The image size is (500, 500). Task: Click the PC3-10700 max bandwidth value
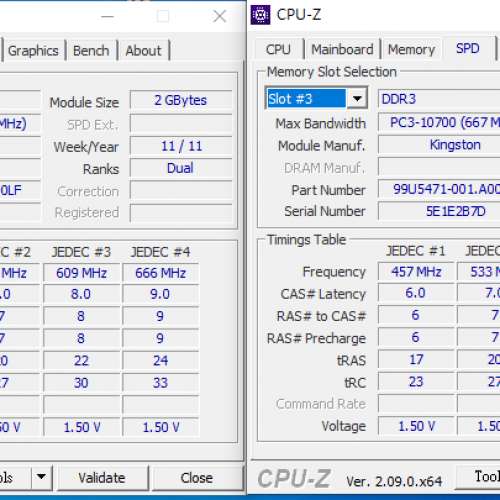pyautogui.click(x=439, y=122)
